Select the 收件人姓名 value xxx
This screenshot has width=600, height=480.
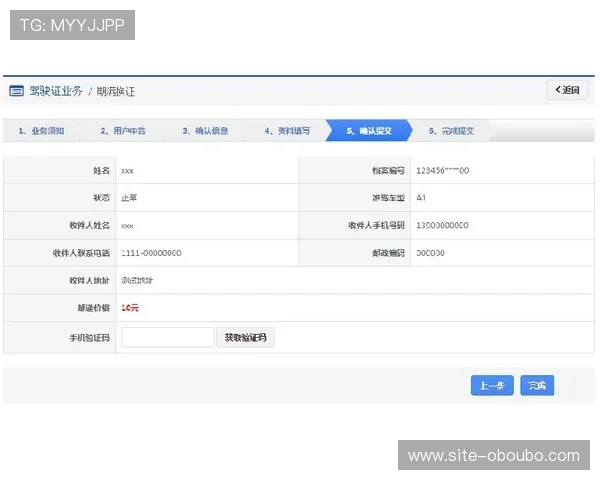tap(127, 226)
